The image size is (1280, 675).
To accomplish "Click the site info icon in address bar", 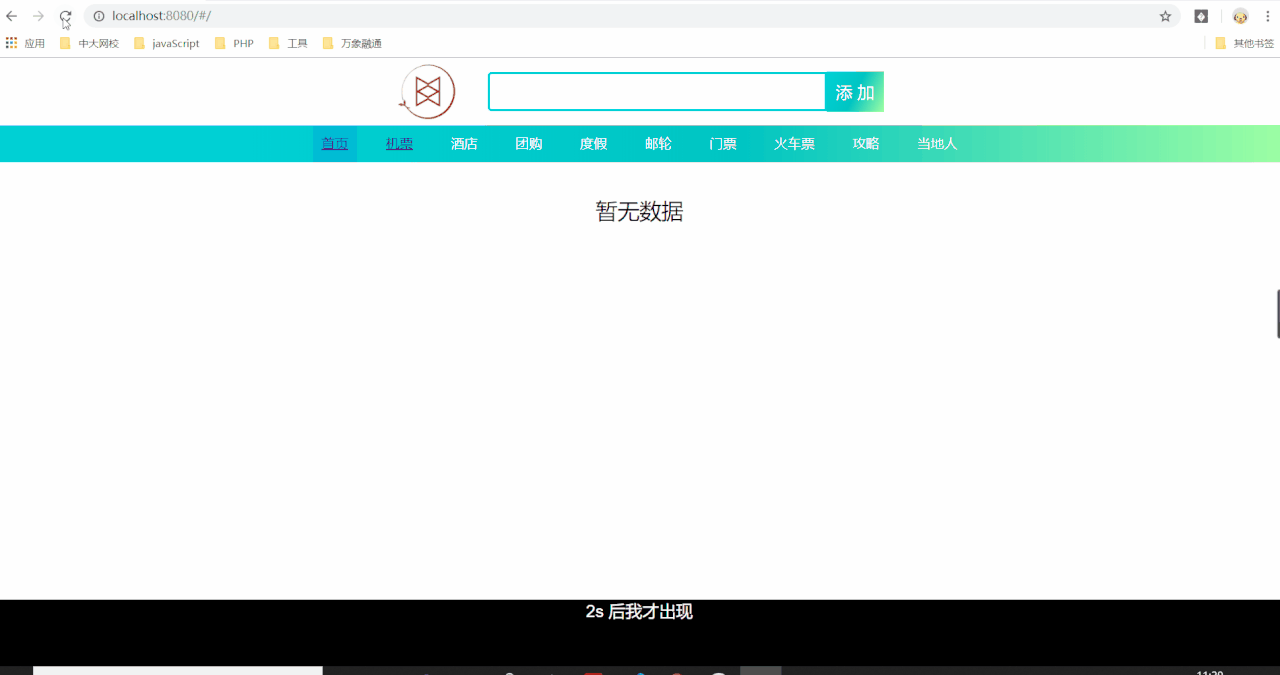I will point(97,16).
